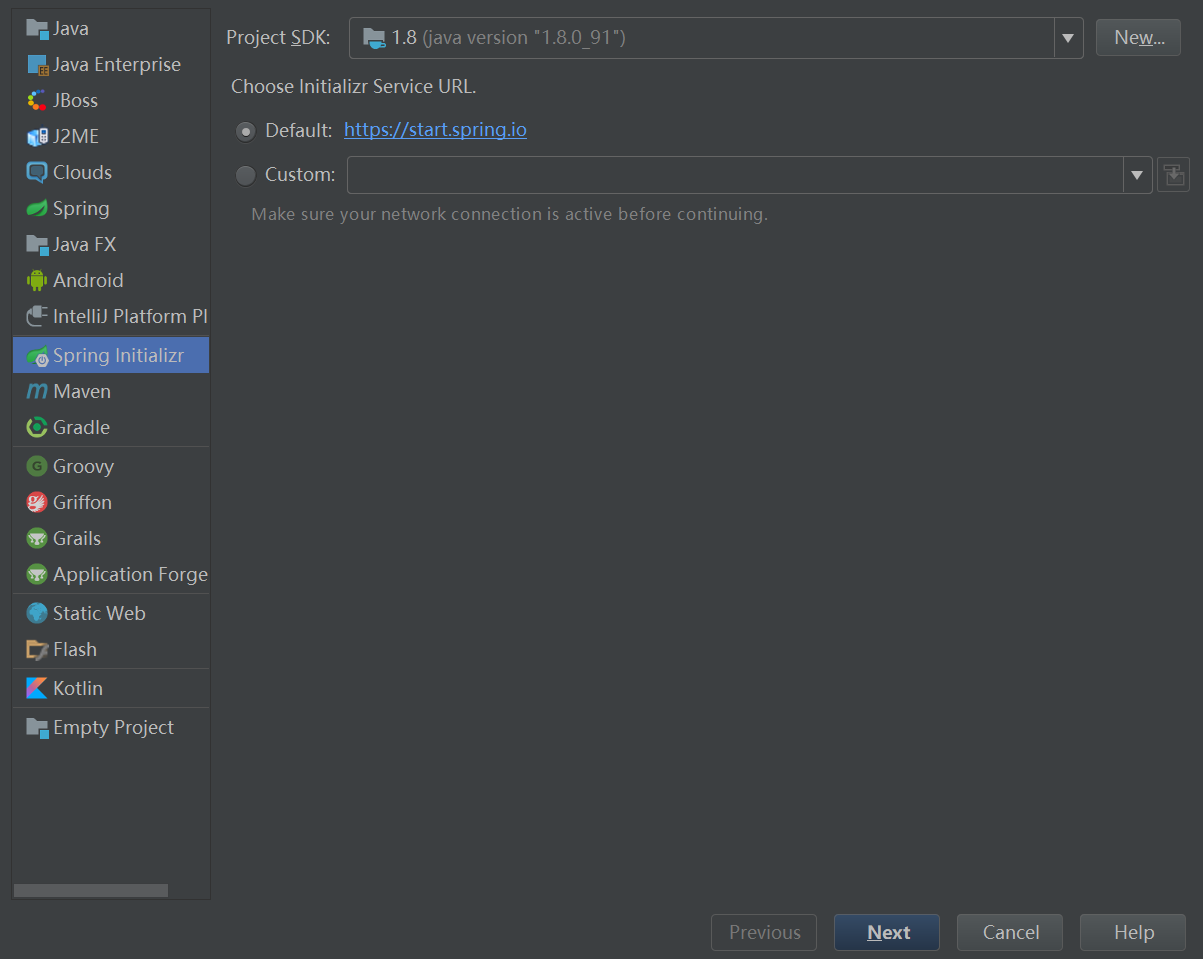
Task: Select Empty Project from the list
Action: point(112,727)
